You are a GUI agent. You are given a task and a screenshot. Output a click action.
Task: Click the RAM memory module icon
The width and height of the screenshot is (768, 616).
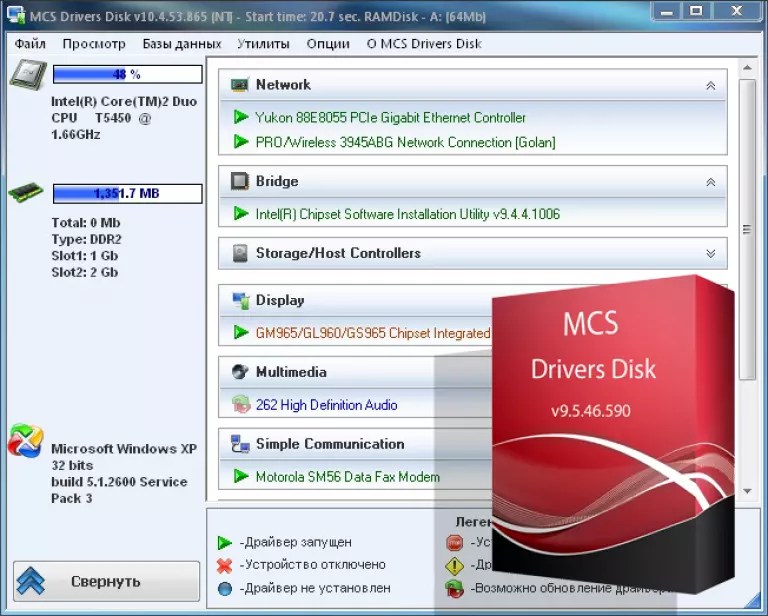pyautogui.click(x=26, y=193)
